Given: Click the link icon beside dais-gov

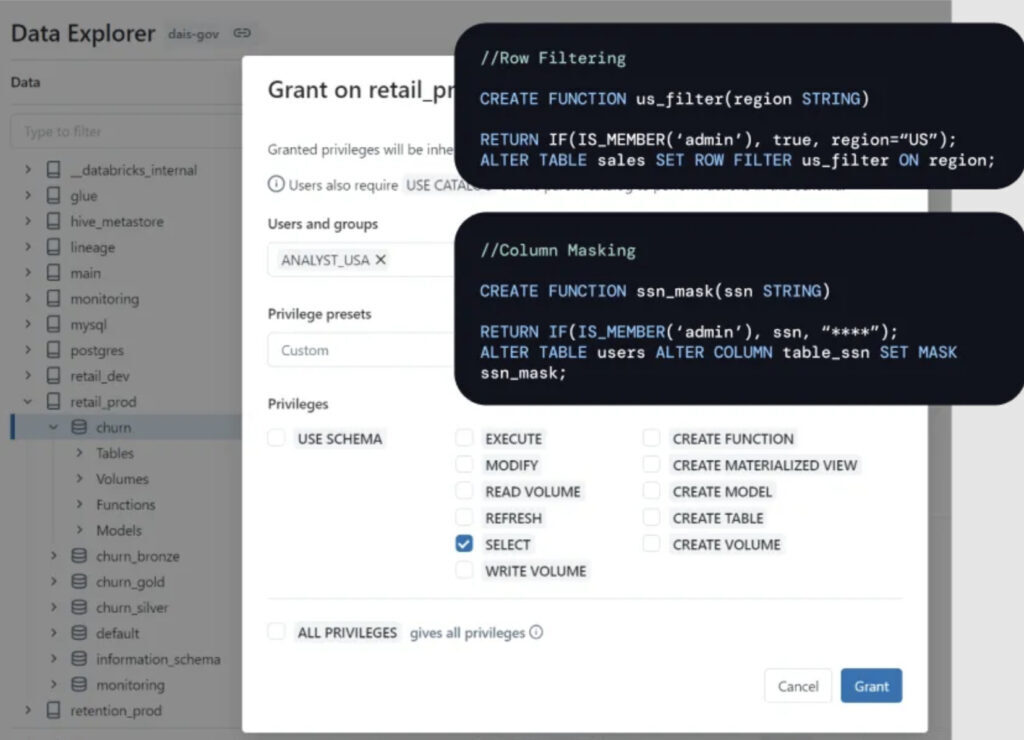Looking at the screenshot, I should click(x=241, y=33).
